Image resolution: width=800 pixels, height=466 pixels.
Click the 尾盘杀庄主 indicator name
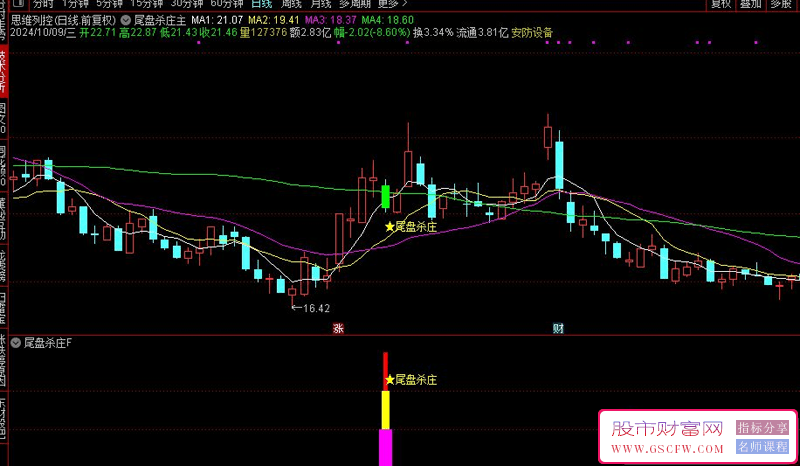pos(160,20)
